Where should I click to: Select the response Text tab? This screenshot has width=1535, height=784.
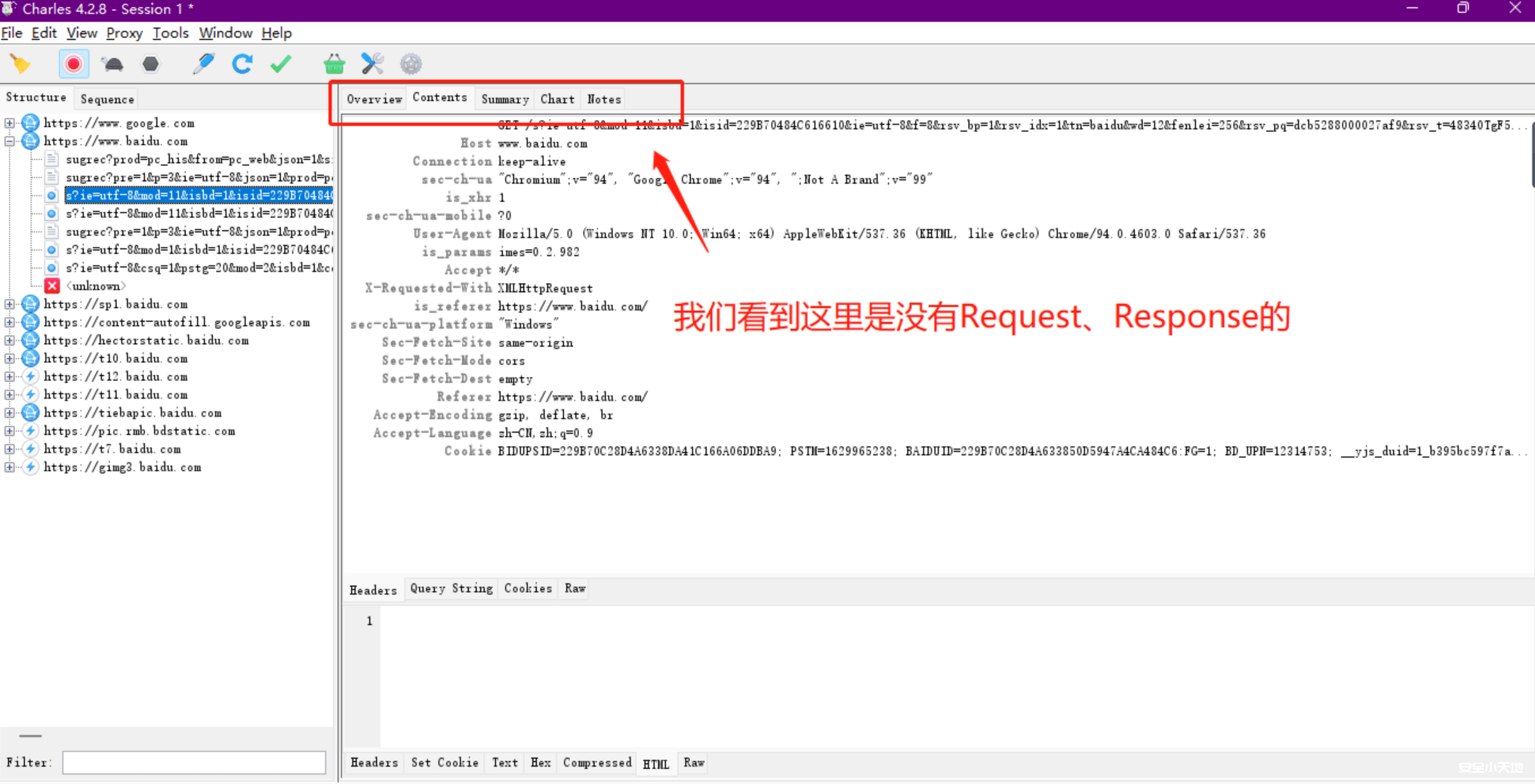pyautogui.click(x=505, y=763)
